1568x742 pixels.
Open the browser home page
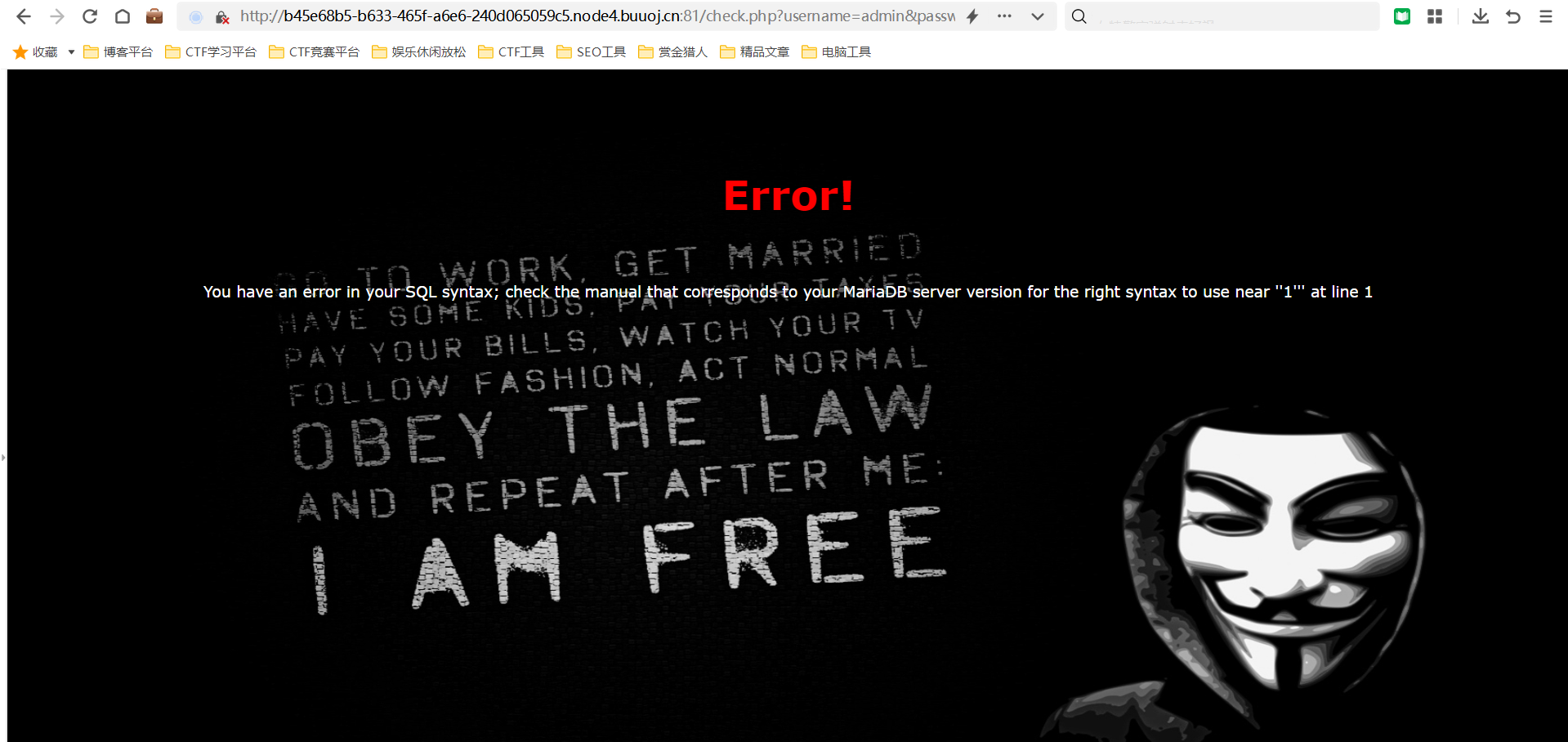pos(123,16)
